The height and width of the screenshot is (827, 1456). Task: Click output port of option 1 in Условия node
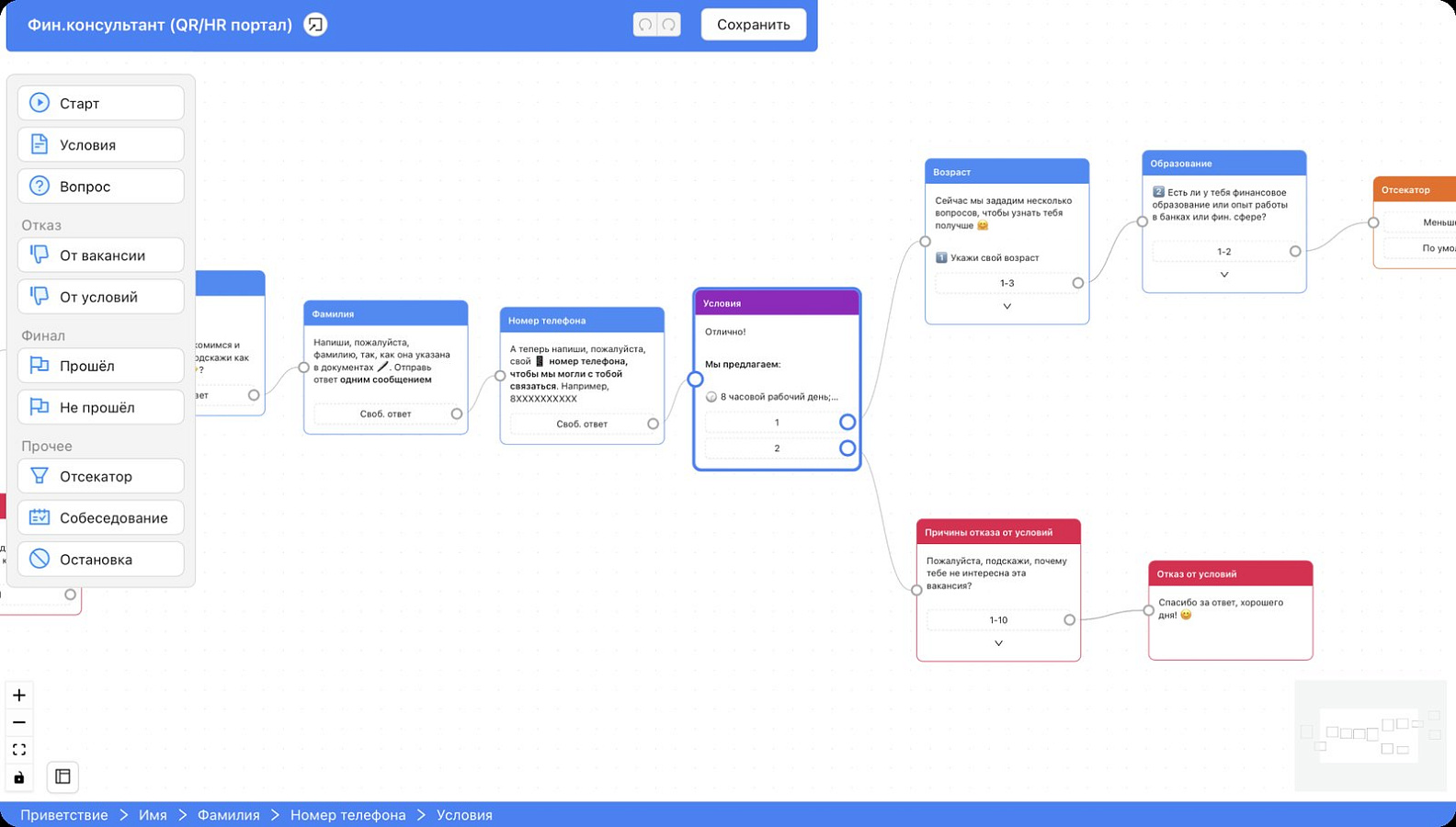point(847,422)
